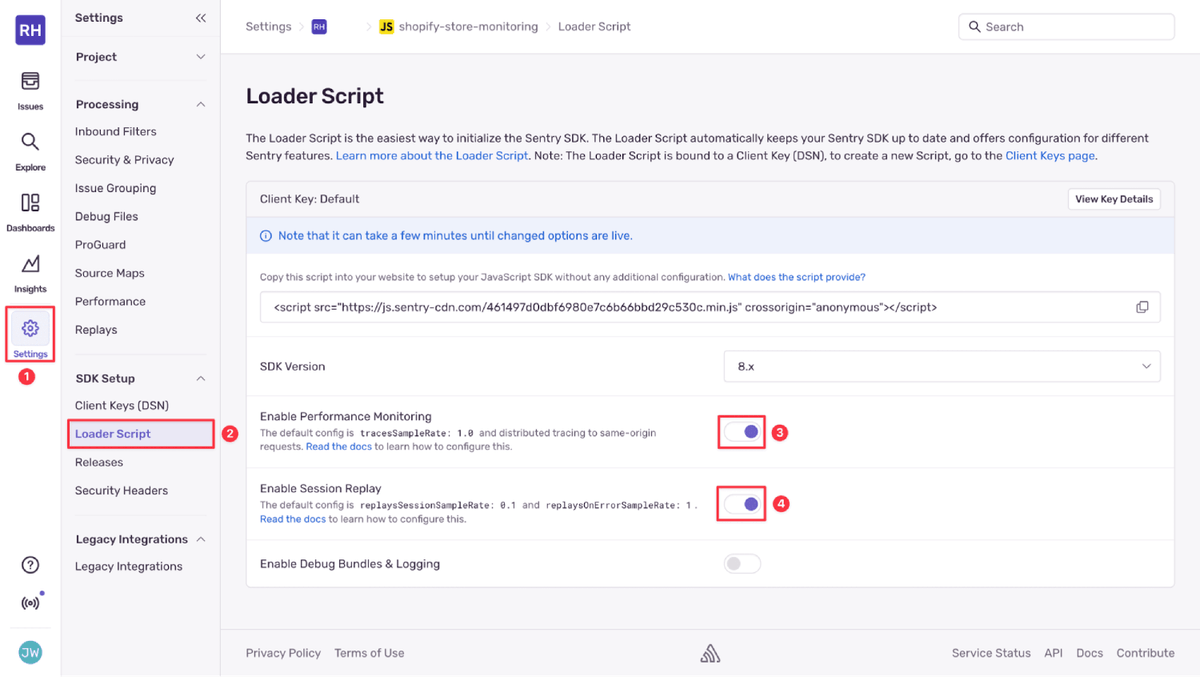
Task: Open the help question mark icon
Action: pos(30,564)
